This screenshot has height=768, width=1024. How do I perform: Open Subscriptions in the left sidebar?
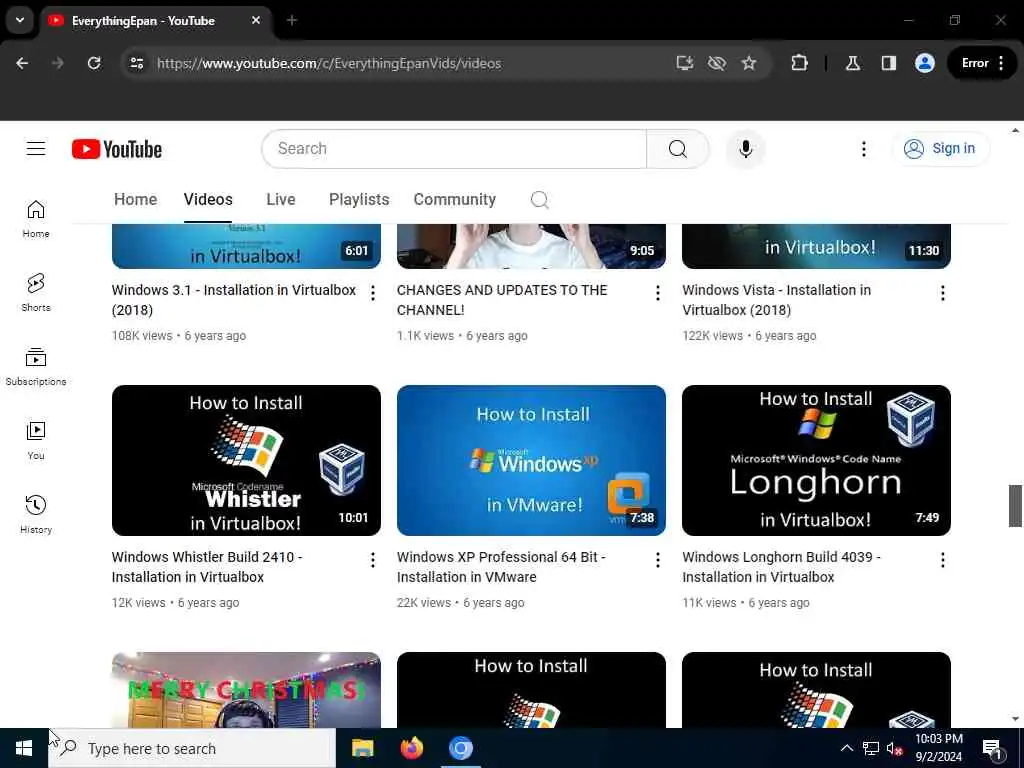pyautogui.click(x=36, y=367)
